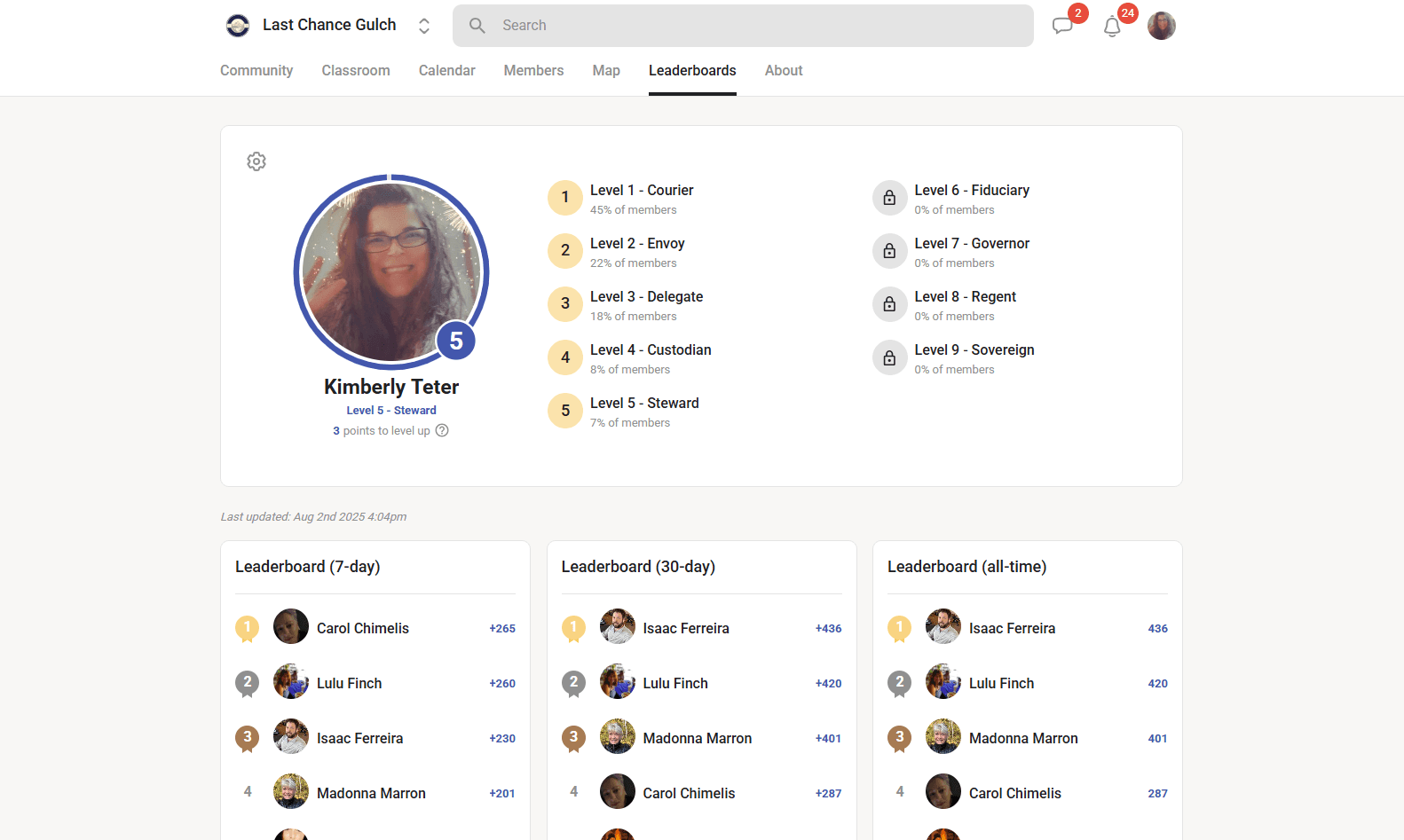Image resolution: width=1404 pixels, height=840 pixels.
Task: Click the Last Chance Gulch group logo
Action: point(238,26)
